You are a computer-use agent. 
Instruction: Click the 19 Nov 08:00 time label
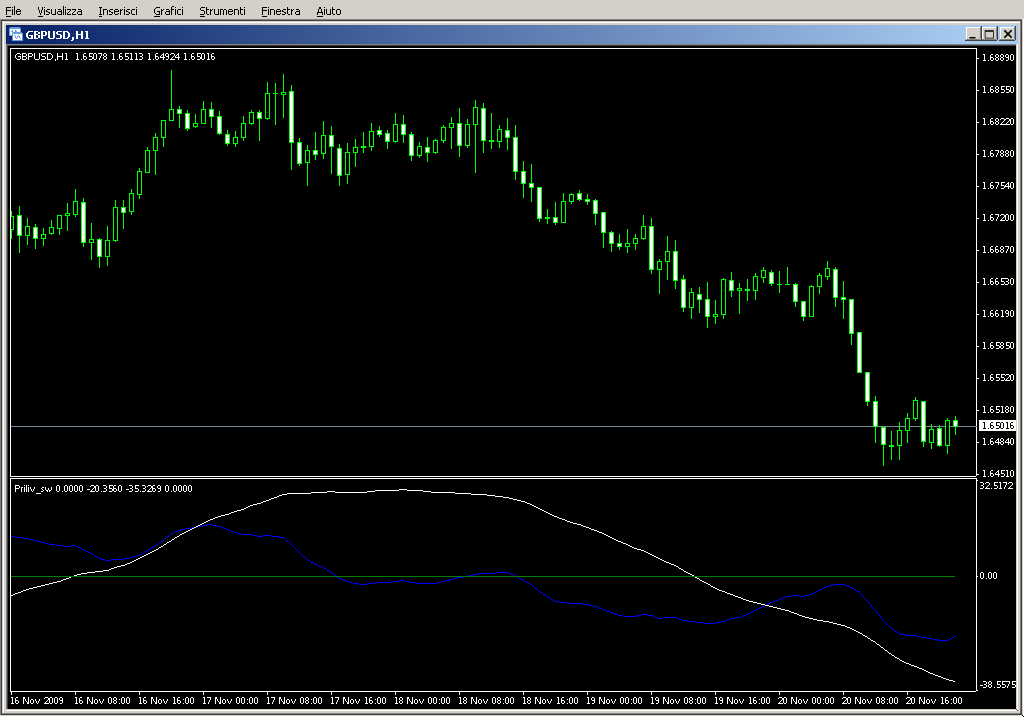coord(678,701)
